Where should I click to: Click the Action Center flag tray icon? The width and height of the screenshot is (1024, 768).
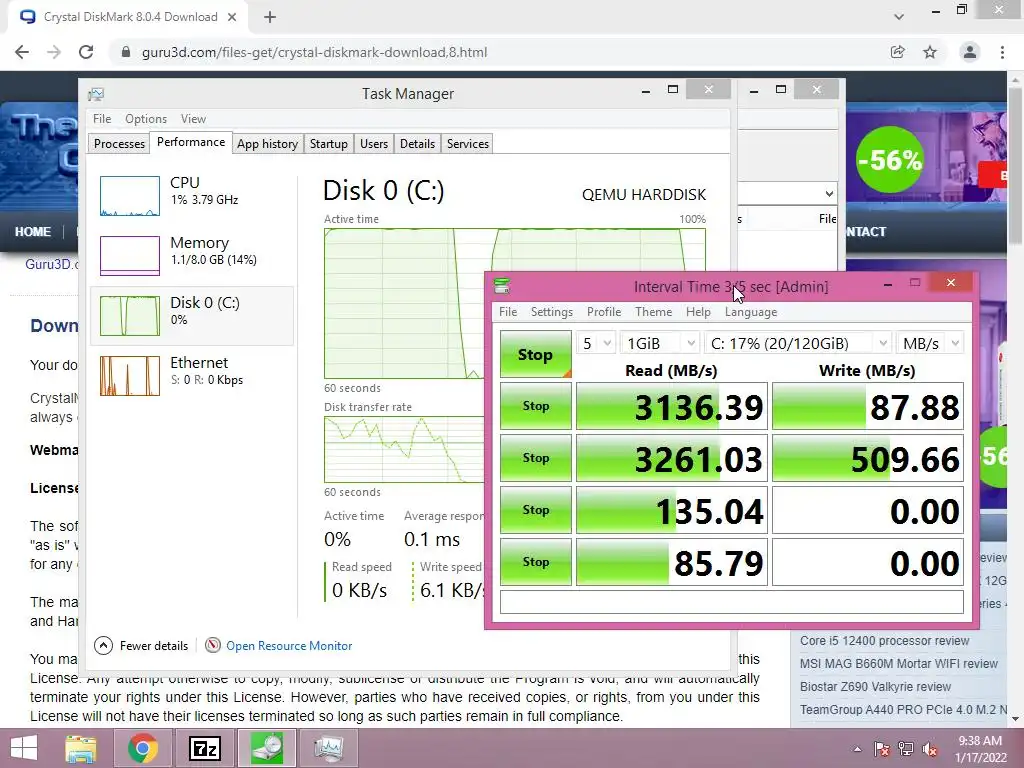[882, 749]
